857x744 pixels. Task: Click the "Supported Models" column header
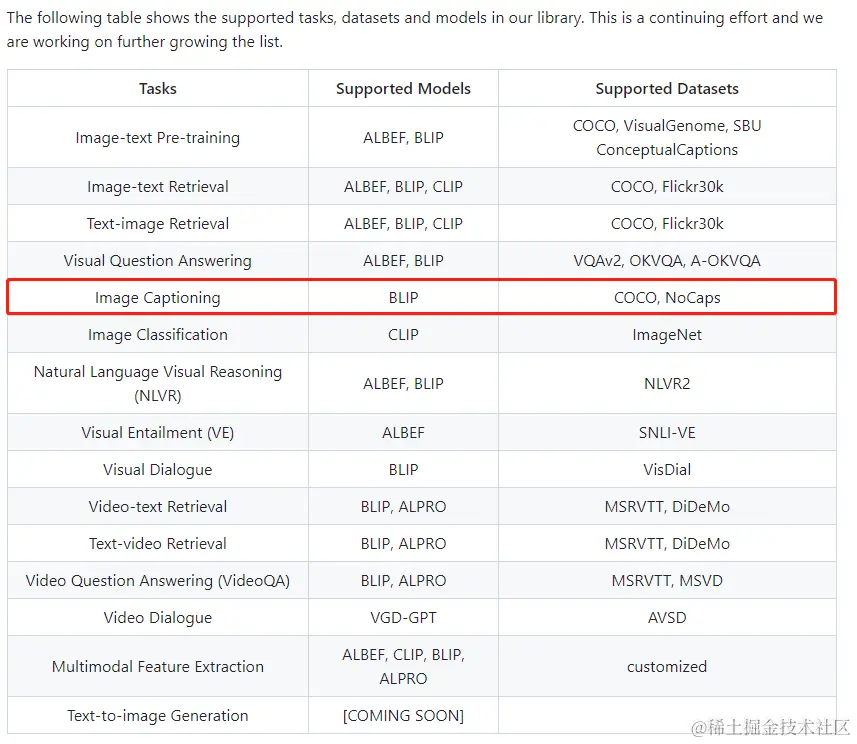coord(403,89)
